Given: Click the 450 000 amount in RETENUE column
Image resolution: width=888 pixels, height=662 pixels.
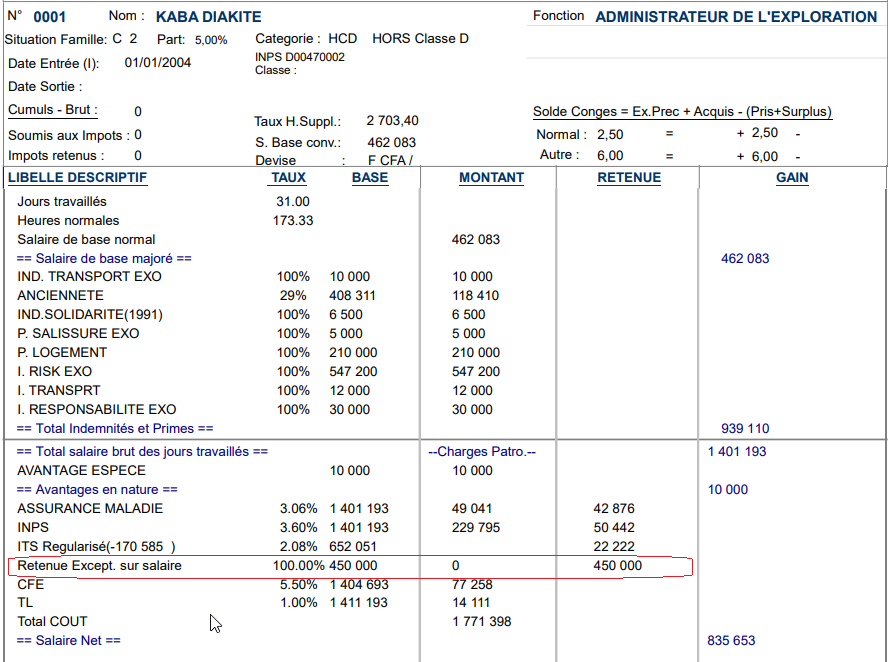Looking at the screenshot, I should pos(617,566).
